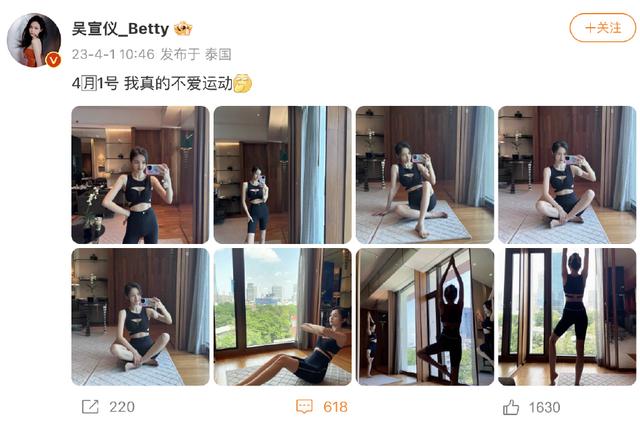
Task: Like the post with thumbs-up icon
Action: tap(511, 407)
